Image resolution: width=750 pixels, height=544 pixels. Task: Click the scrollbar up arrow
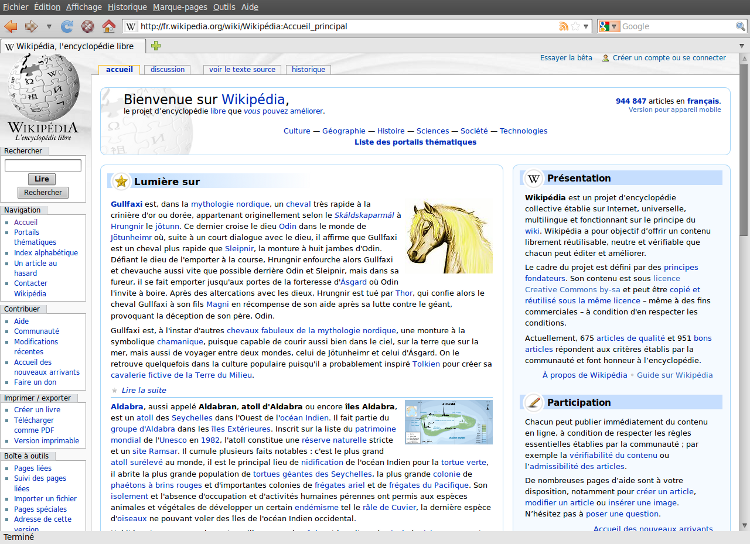pyautogui.click(x=744, y=58)
